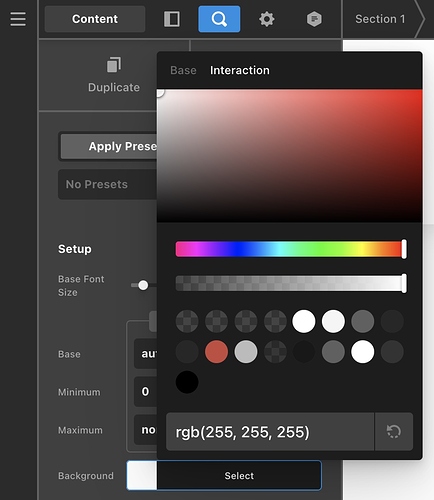Click the rainbow hue slider

click(x=291, y=249)
